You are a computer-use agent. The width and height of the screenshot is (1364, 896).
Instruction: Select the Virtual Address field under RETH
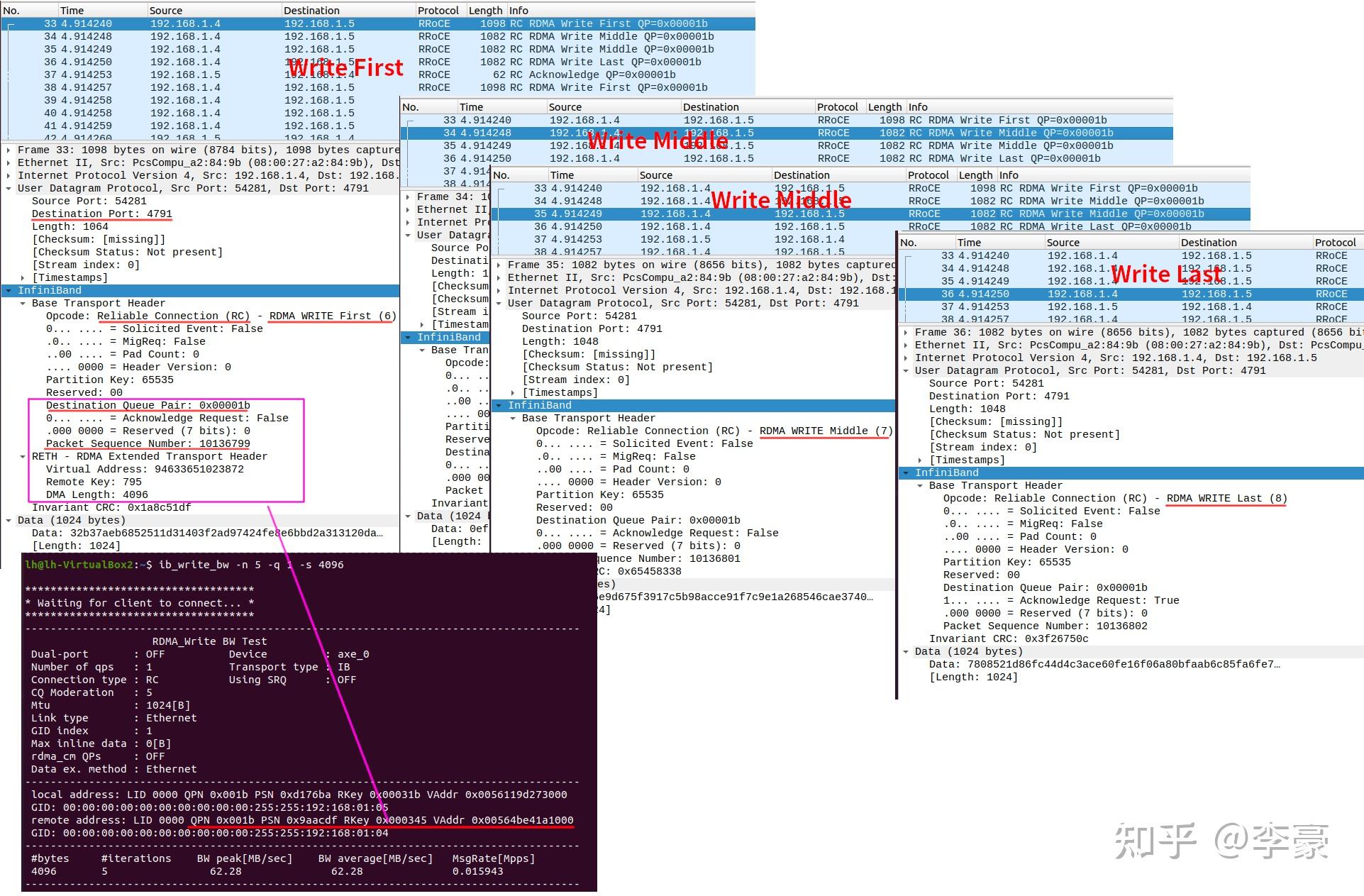pyautogui.click(x=145, y=469)
